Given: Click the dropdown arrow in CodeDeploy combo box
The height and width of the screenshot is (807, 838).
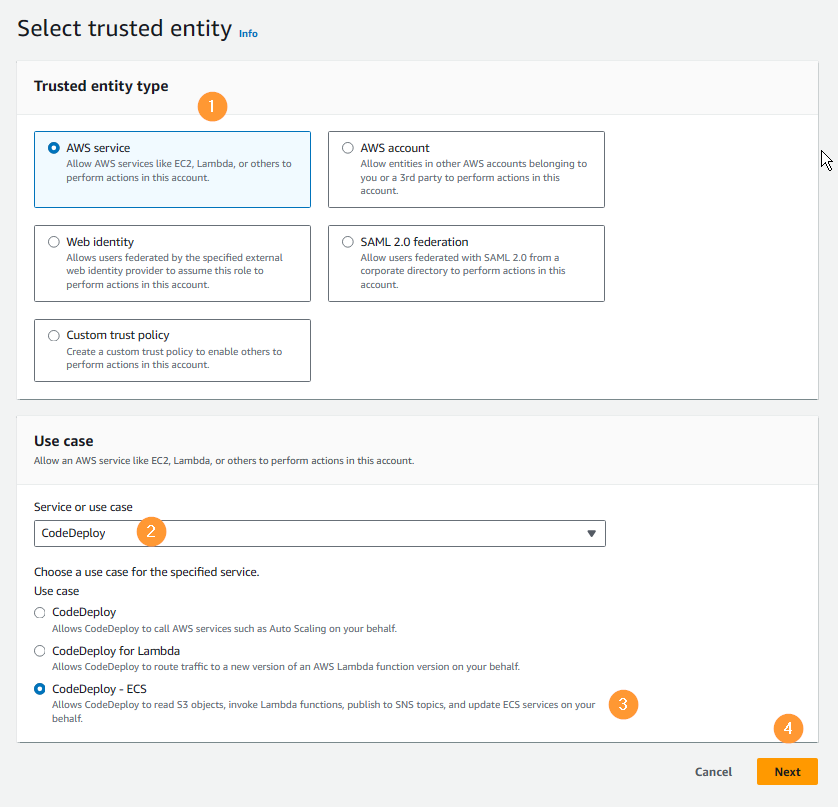Looking at the screenshot, I should pos(591,533).
